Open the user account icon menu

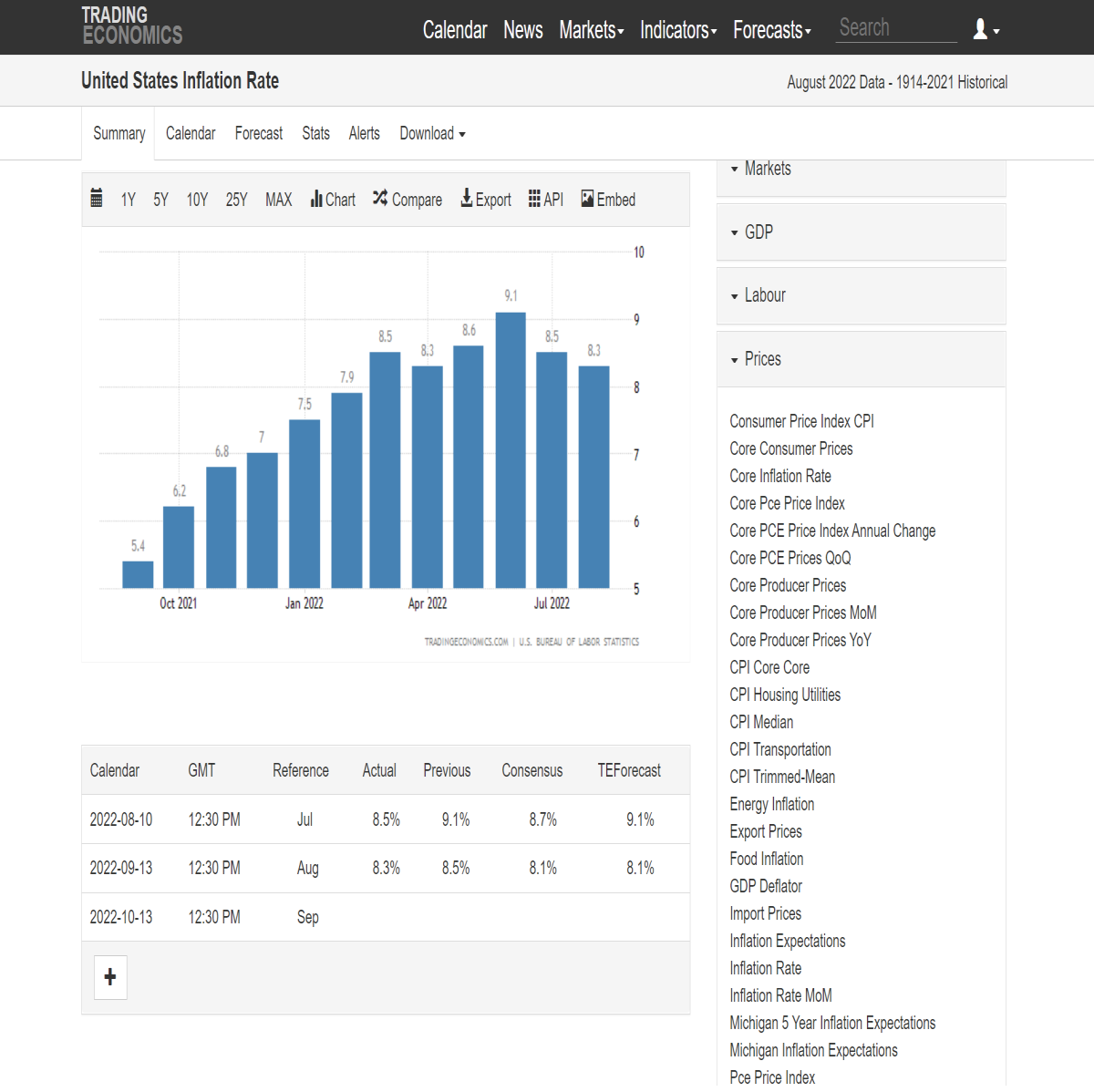point(986,29)
